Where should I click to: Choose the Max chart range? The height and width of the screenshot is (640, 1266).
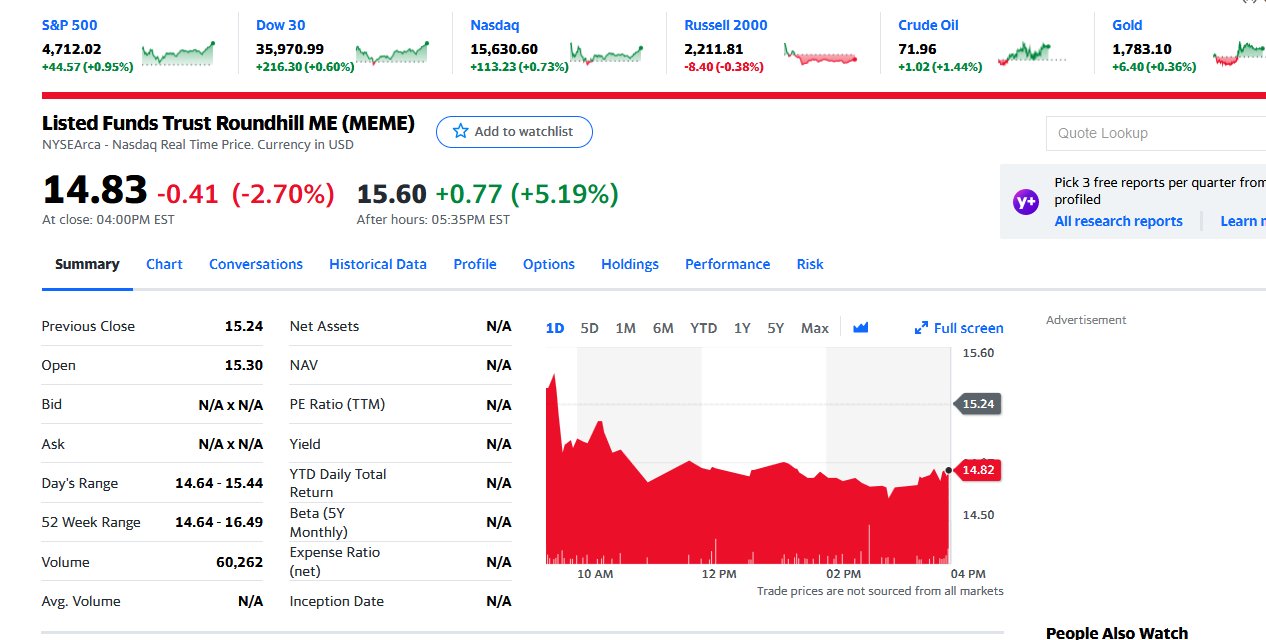[815, 328]
